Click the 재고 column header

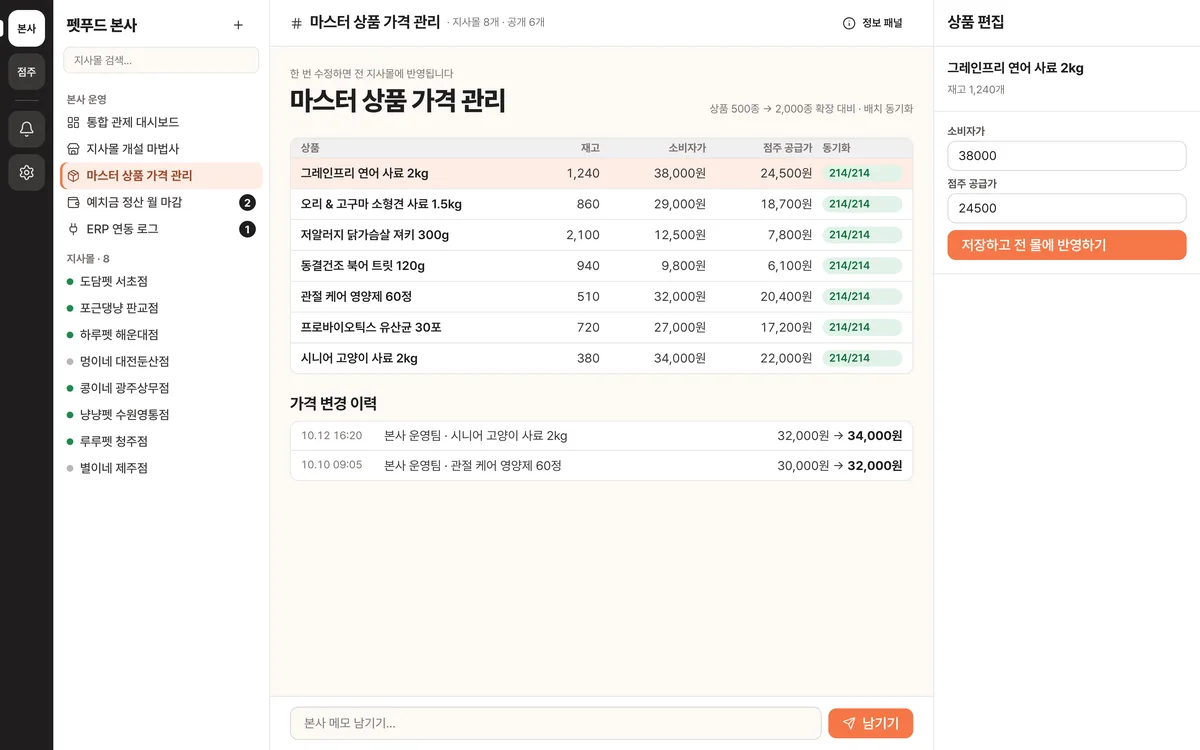[590, 148]
